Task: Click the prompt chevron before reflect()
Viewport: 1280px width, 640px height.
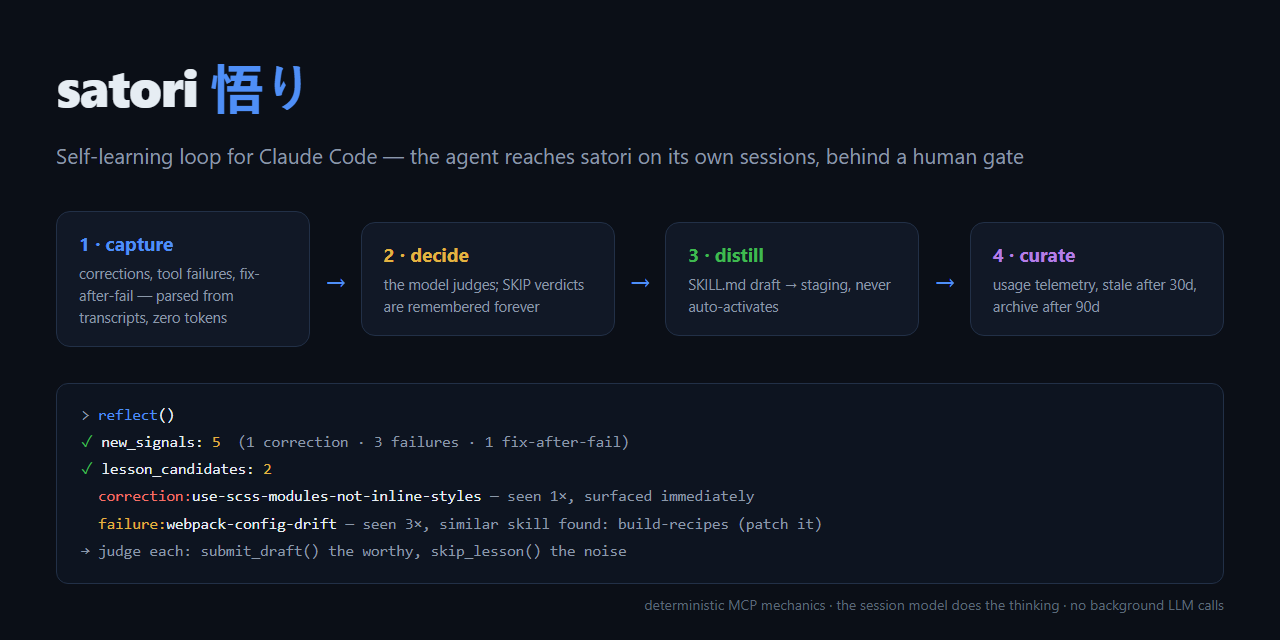Action: tap(86, 415)
